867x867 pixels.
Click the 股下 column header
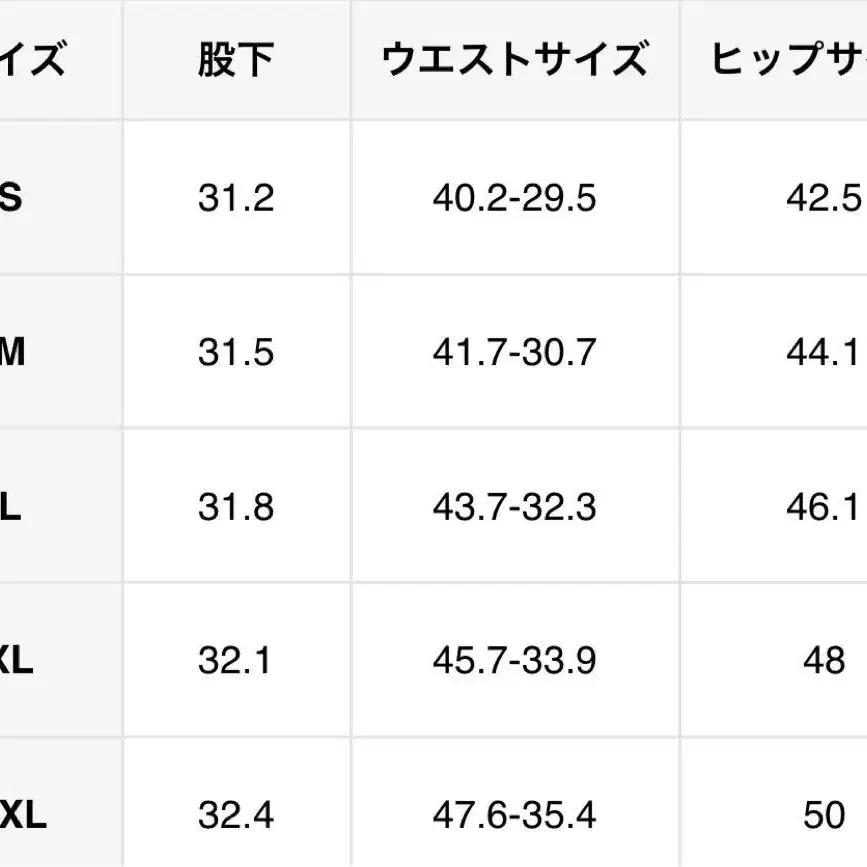coord(236,62)
